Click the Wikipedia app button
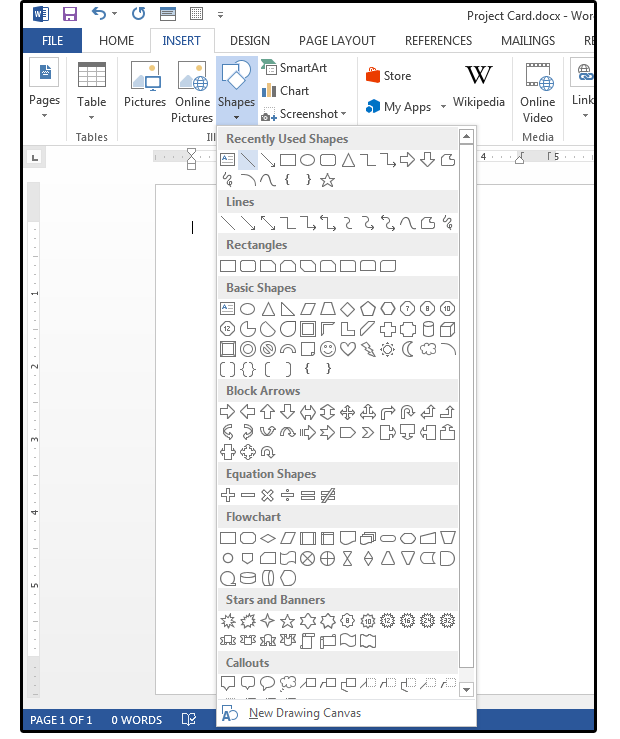 pos(479,86)
